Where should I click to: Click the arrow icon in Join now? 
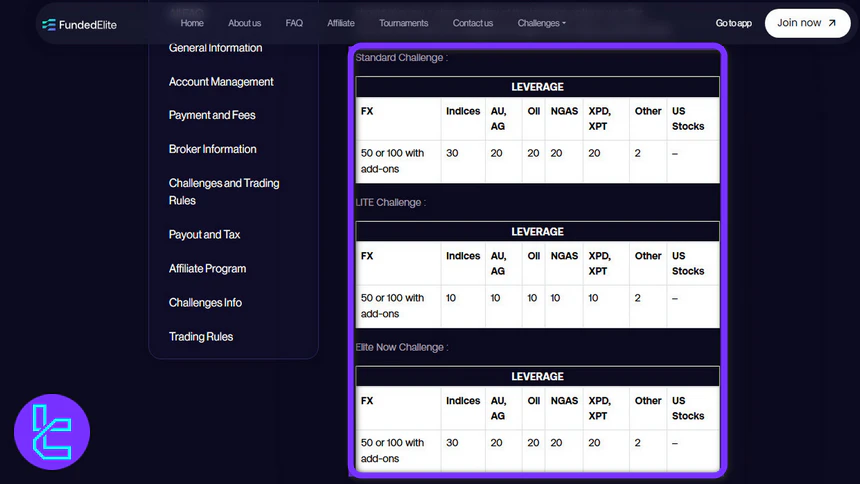832,23
